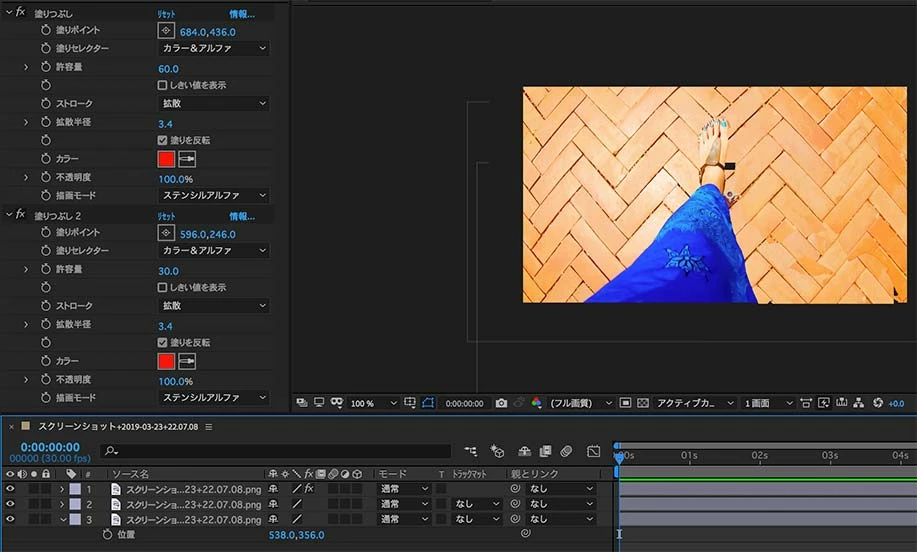This screenshot has height=552, width=917.
Task: Open 塗りセレクター dropdown in first 塗りつぶし
Action: click(x=213, y=48)
